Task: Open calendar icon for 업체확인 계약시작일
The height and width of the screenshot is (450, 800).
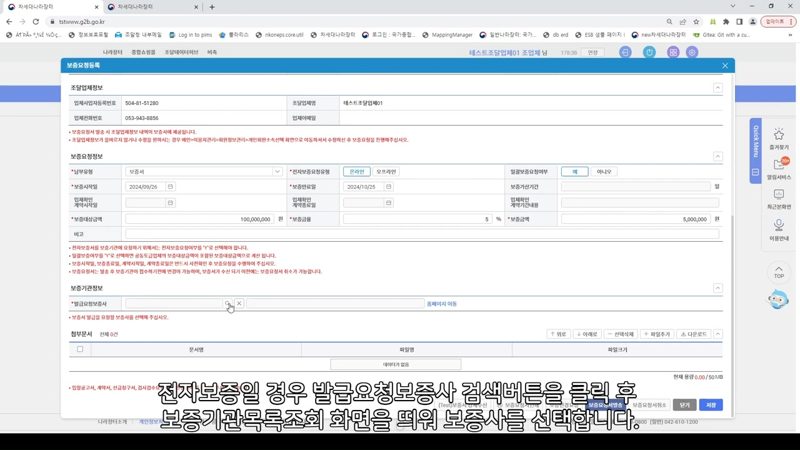Action: [170, 203]
